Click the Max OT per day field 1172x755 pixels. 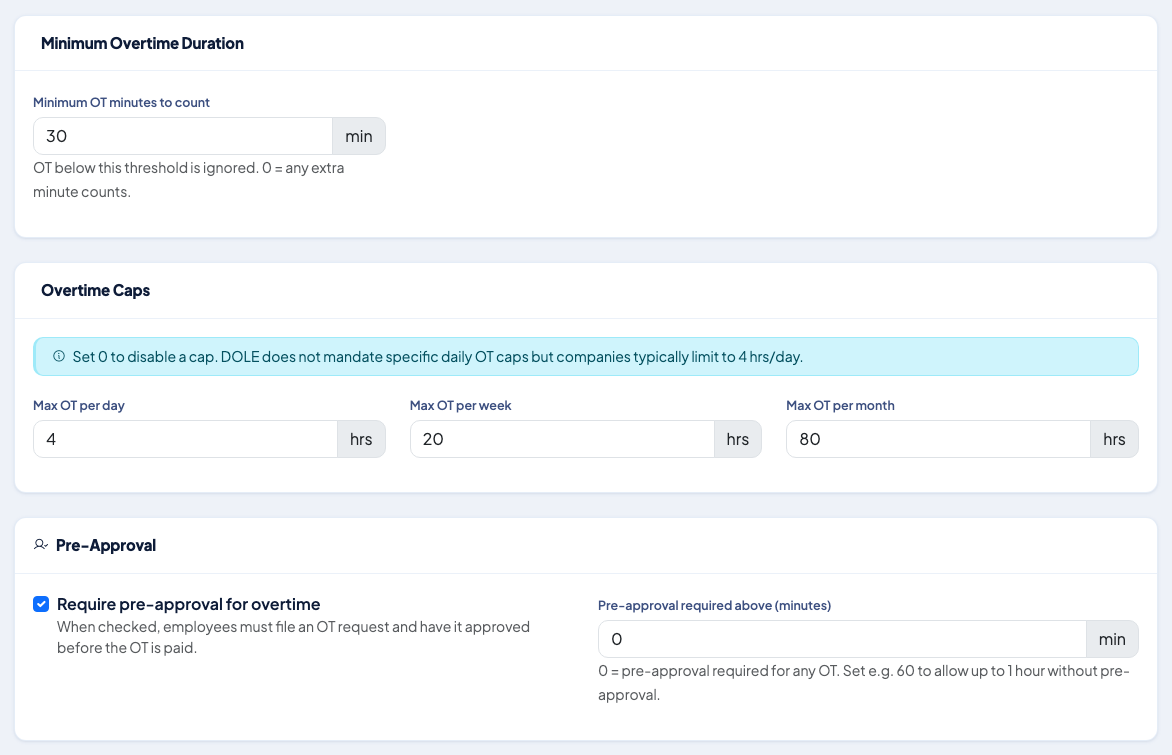[185, 439]
